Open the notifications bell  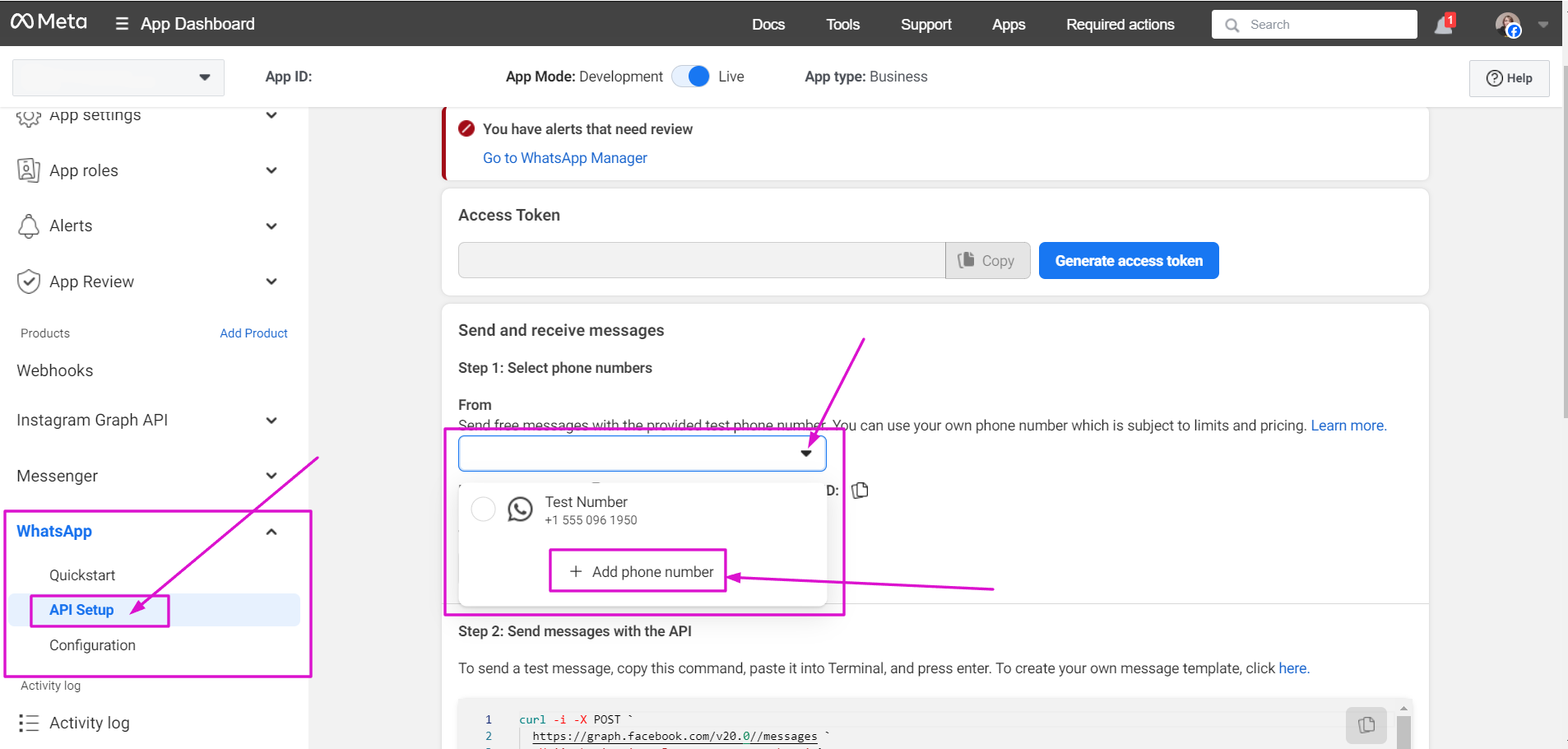coord(1444,25)
